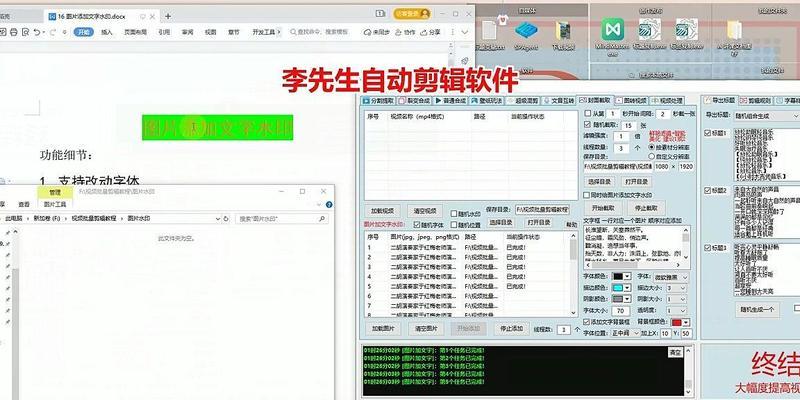The height and width of the screenshot is (400, 800).
Task: Toggle the 标题1 checkbox
Action: point(707,133)
